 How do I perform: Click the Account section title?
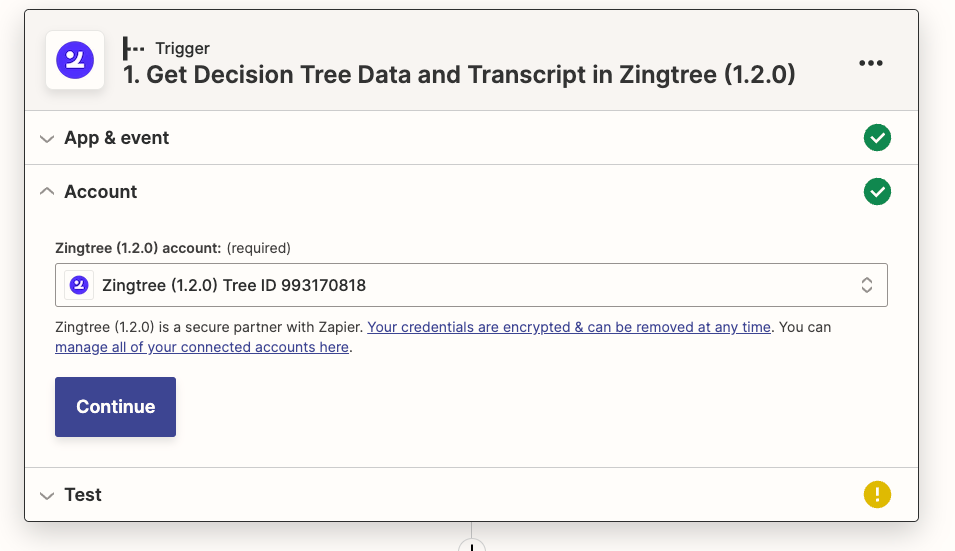point(100,192)
